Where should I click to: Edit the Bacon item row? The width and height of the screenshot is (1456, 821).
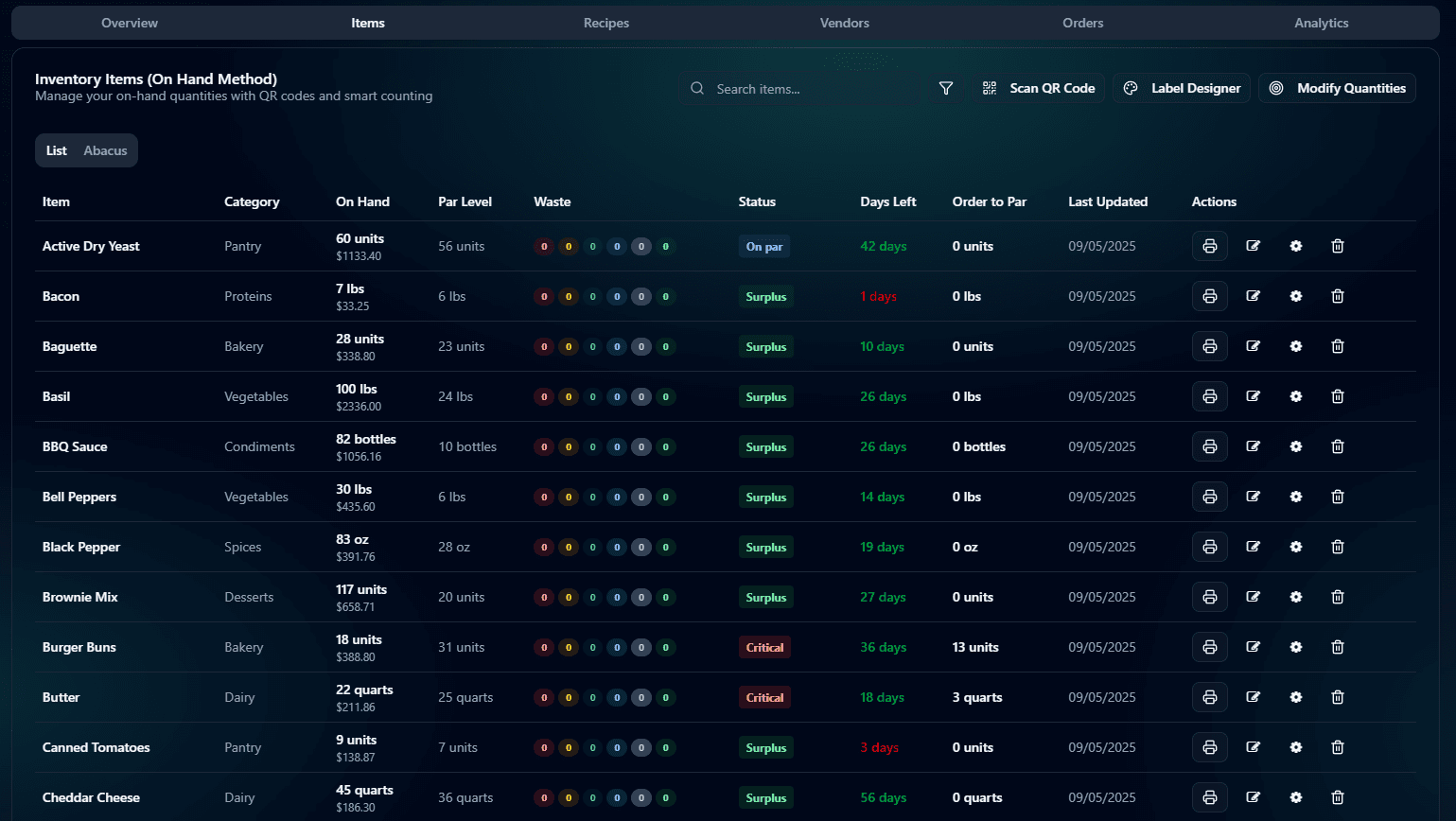pos(1253,296)
